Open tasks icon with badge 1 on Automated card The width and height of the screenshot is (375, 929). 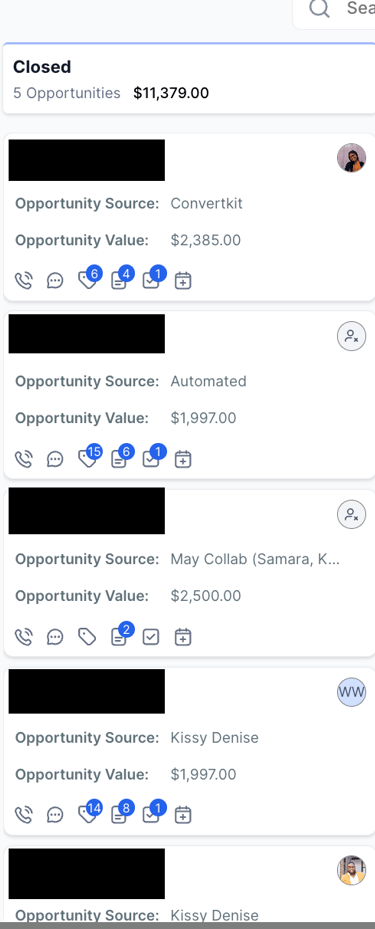click(x=151, y=459)
